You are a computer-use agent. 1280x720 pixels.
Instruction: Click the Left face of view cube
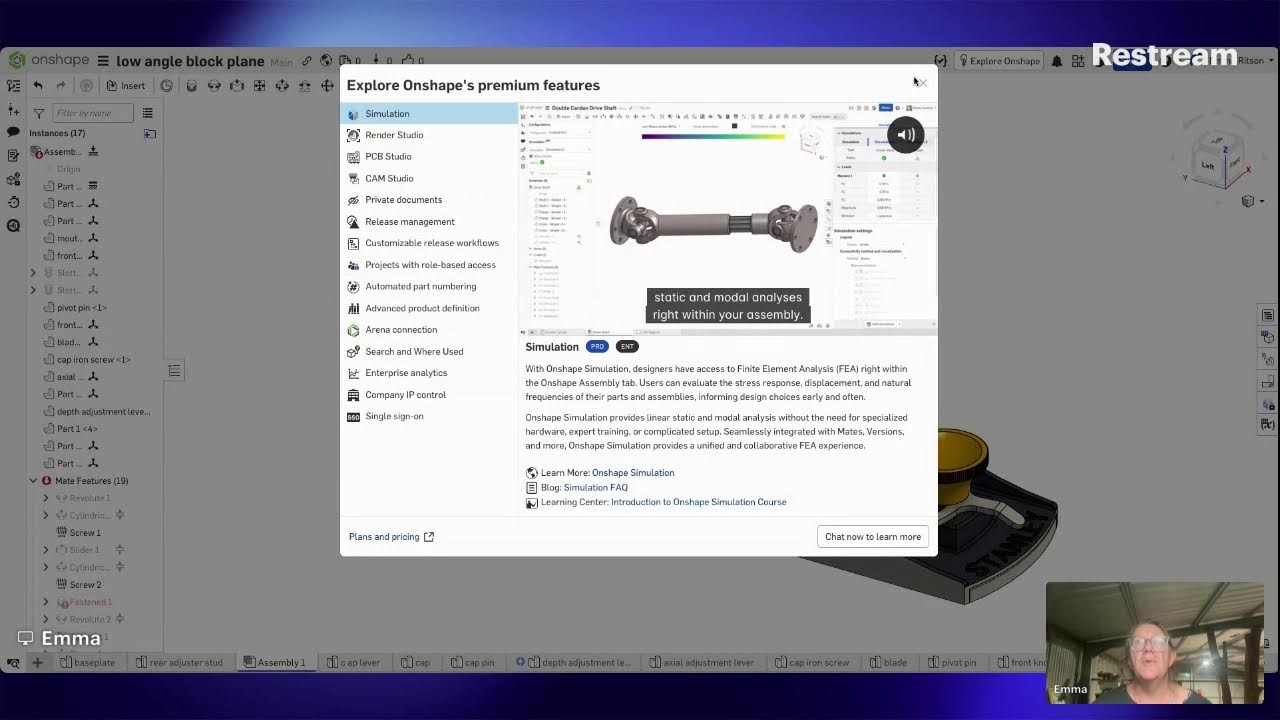pos(1207,166)
